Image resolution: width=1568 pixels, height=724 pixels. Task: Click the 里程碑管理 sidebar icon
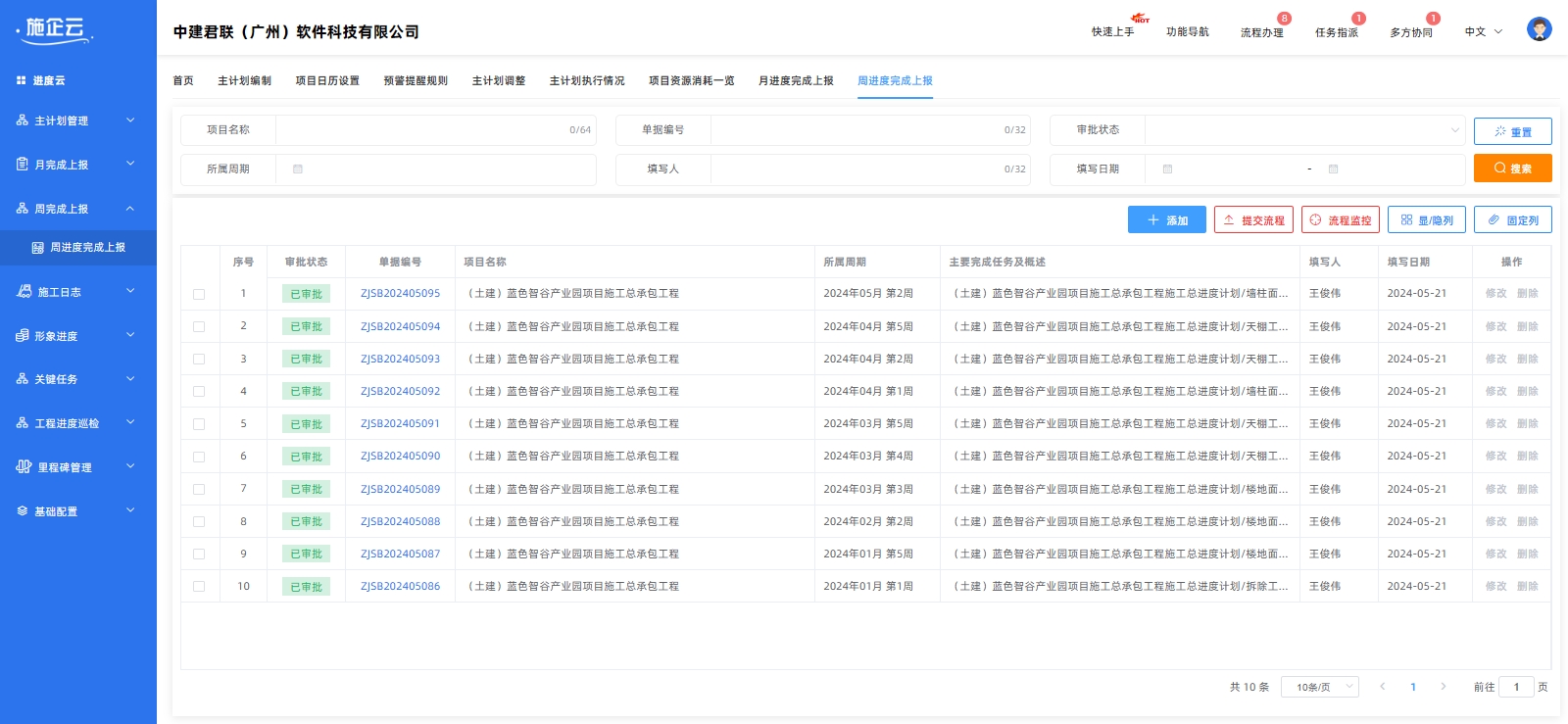(24, 466)
